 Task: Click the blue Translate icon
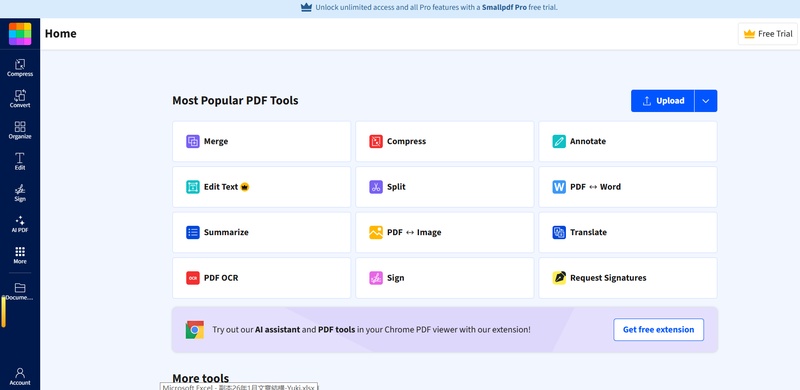click(559, 232)
